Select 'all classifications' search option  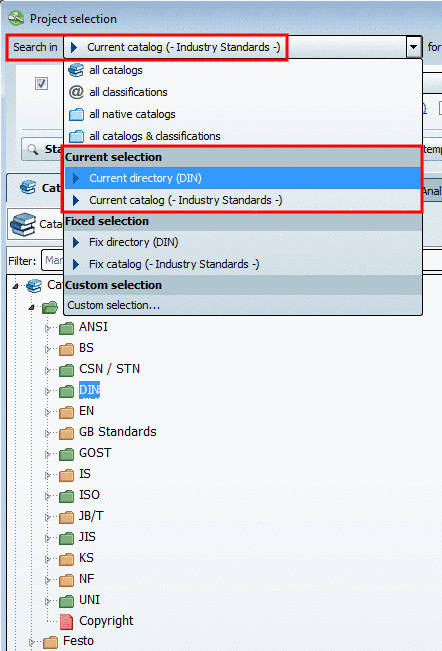tap(243, 92)
